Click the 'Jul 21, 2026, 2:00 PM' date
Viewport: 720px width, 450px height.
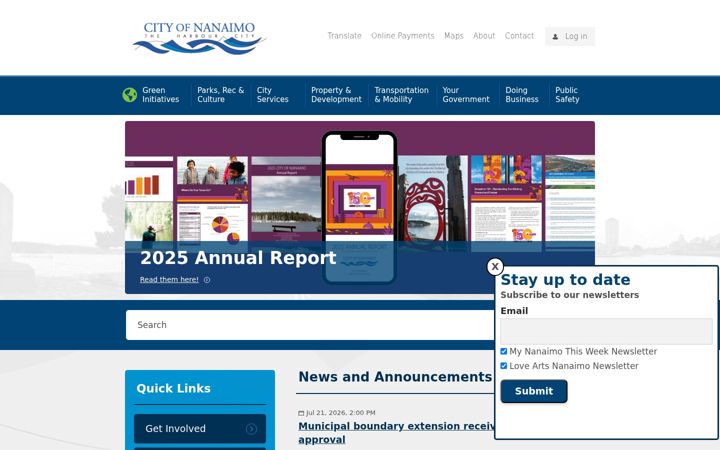coord(341,413)
